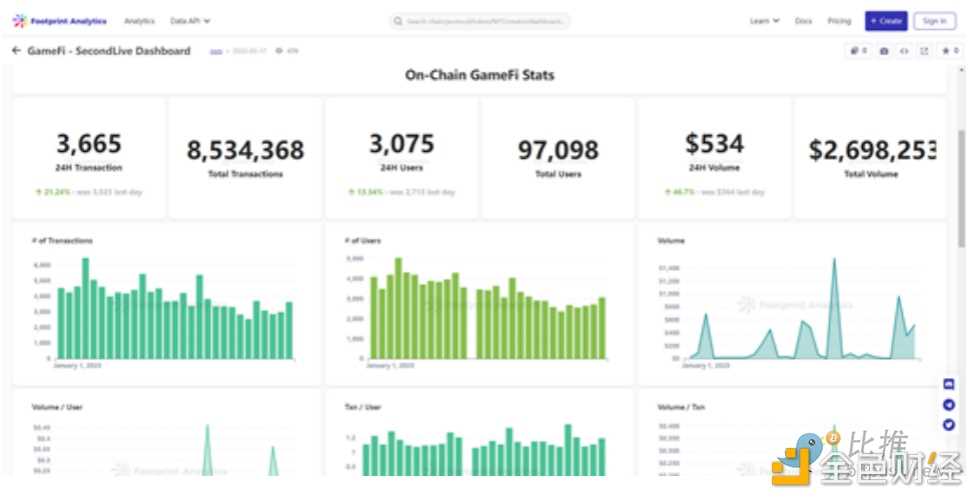
Task: Go back using the left arrow
Action: [x=16, y=51]
